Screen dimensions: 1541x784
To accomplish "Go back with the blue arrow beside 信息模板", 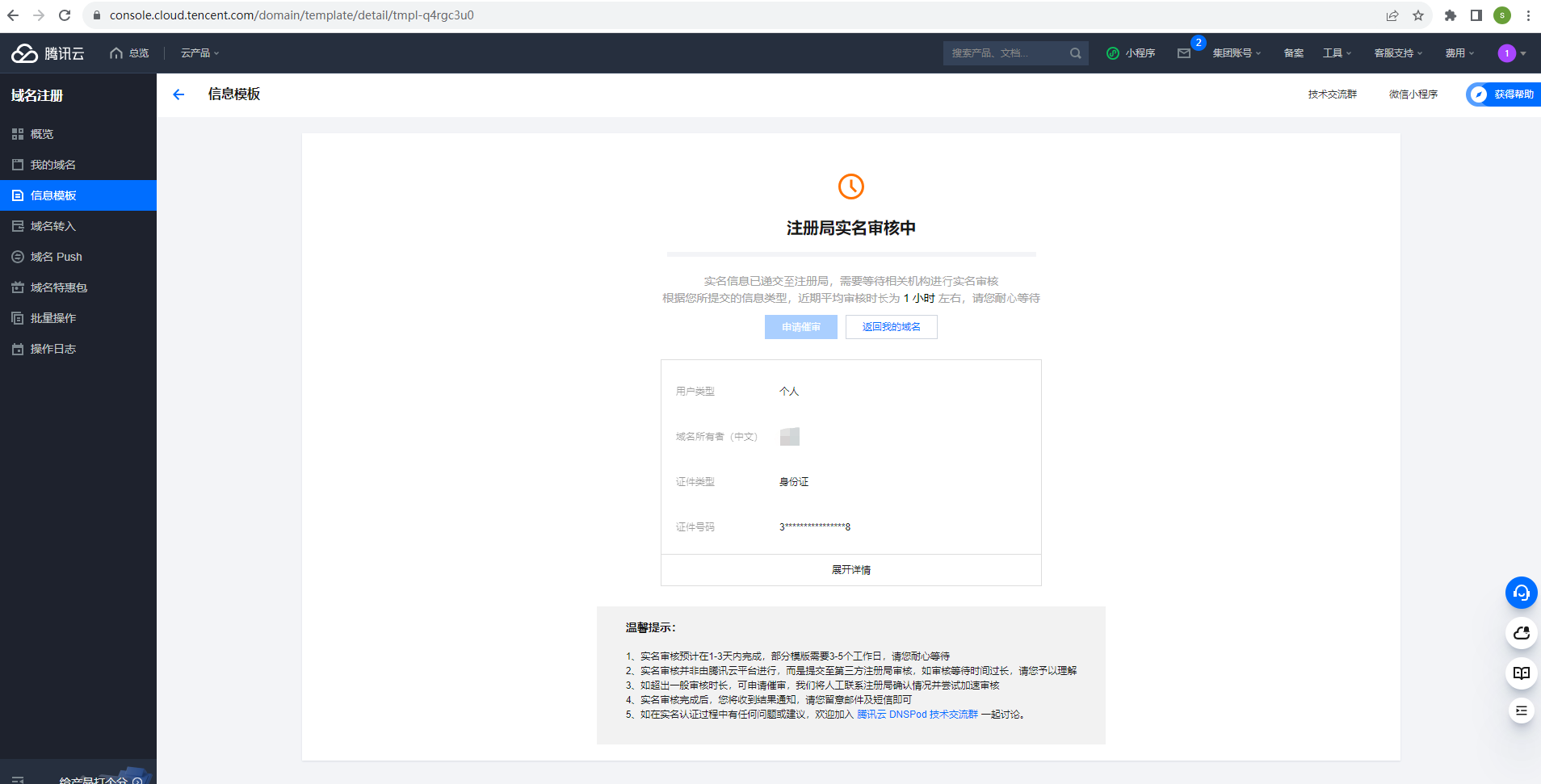I will [x=178, y=94].
